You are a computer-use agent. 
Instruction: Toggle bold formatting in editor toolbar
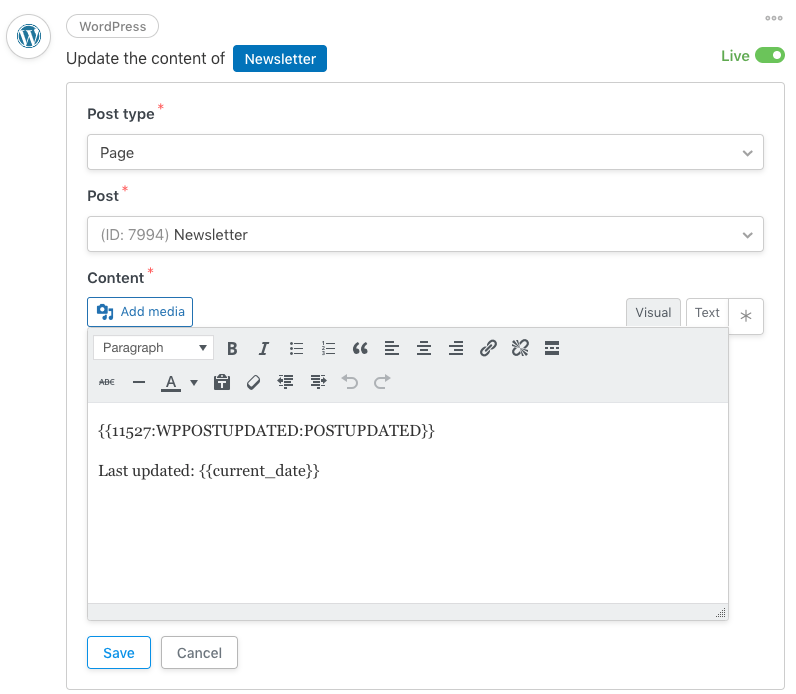point(232,348)
